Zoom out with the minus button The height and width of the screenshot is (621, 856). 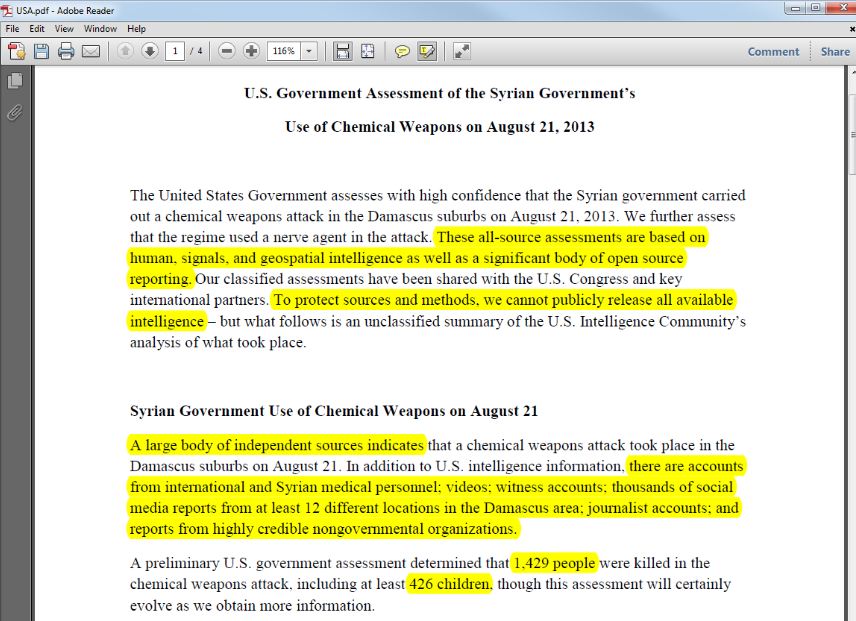227,51
